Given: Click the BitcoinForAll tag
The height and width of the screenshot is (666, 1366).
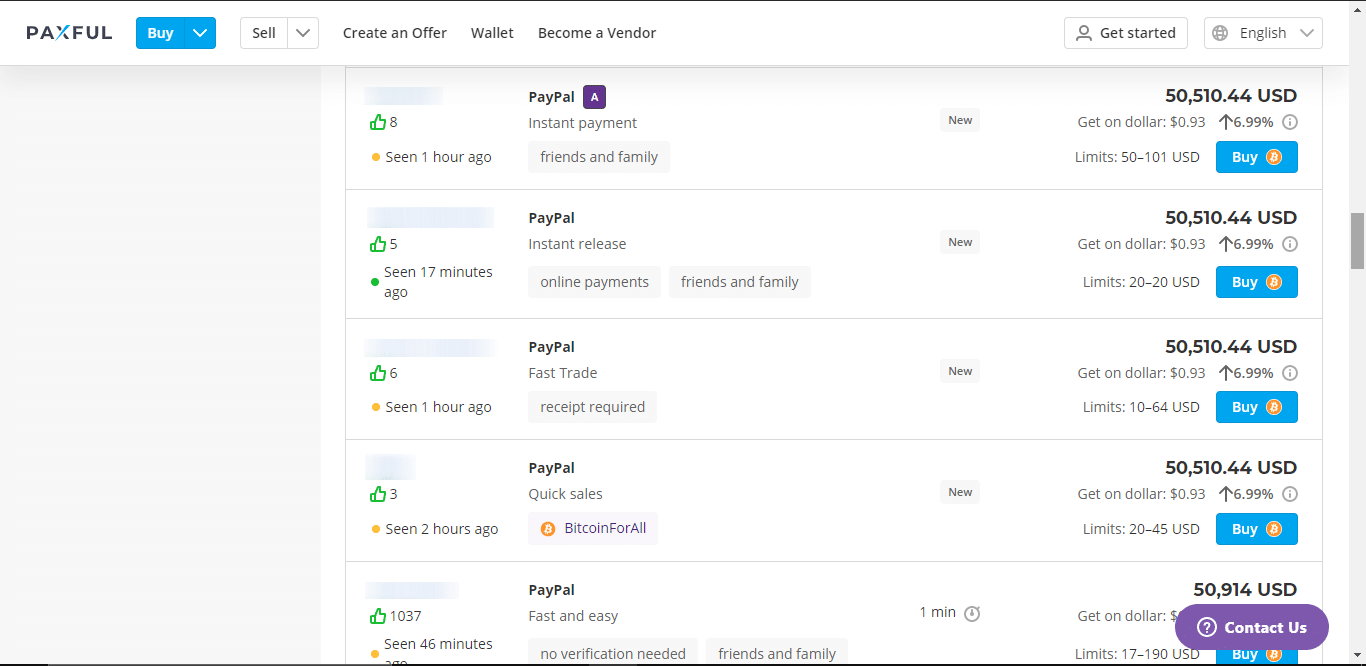Looking at the screenshot, I should pyautogui.click(x=593, y=528).
